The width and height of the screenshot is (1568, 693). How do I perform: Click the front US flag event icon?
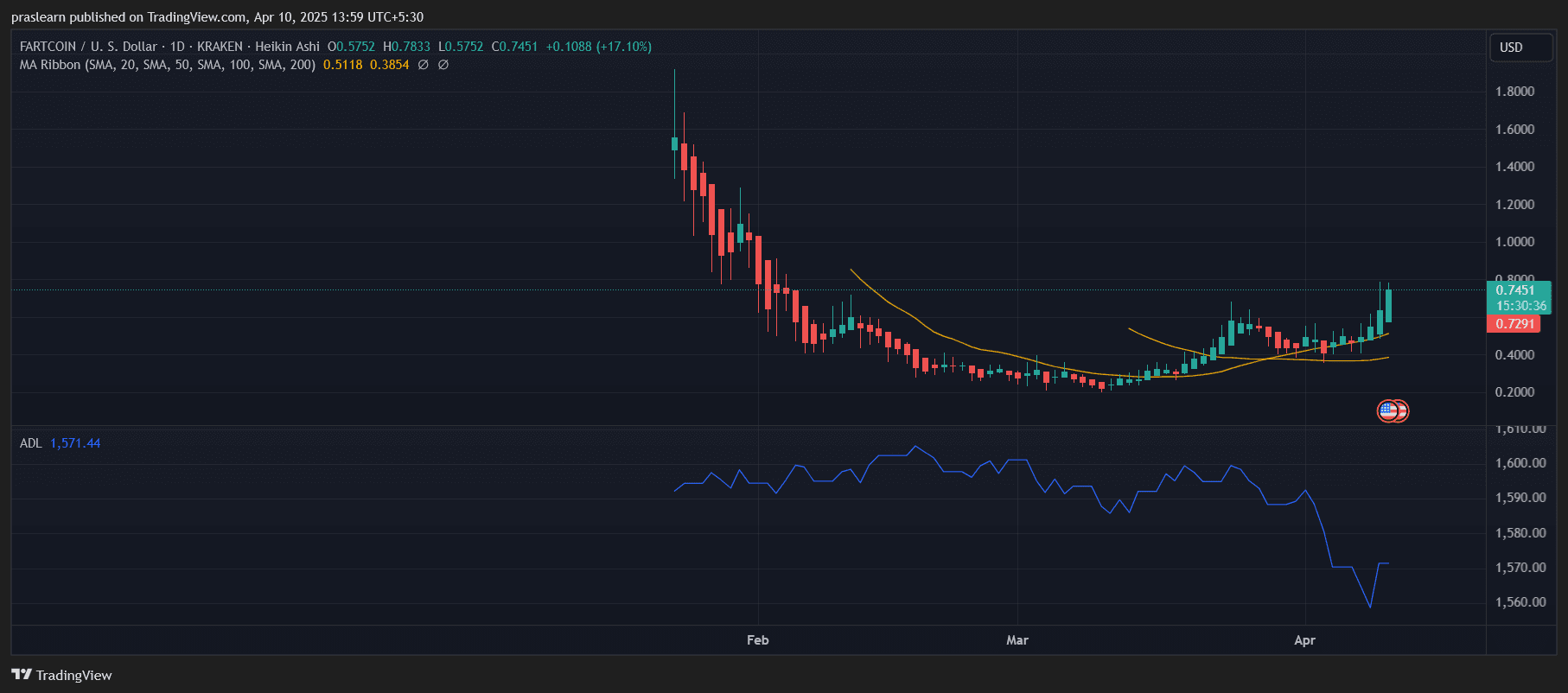click(1387, 411)
